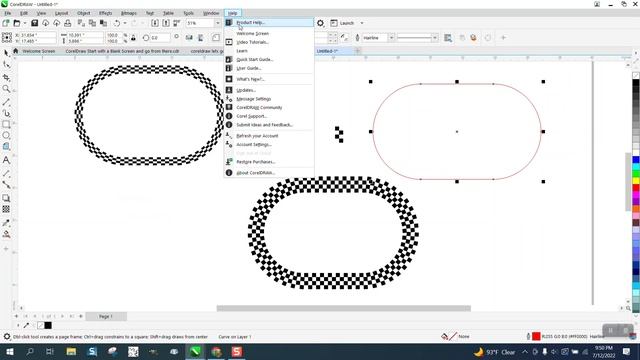This screenshot has height=360, width=640.
Task: Add a new document tab with plus
Action: point(357,51)
